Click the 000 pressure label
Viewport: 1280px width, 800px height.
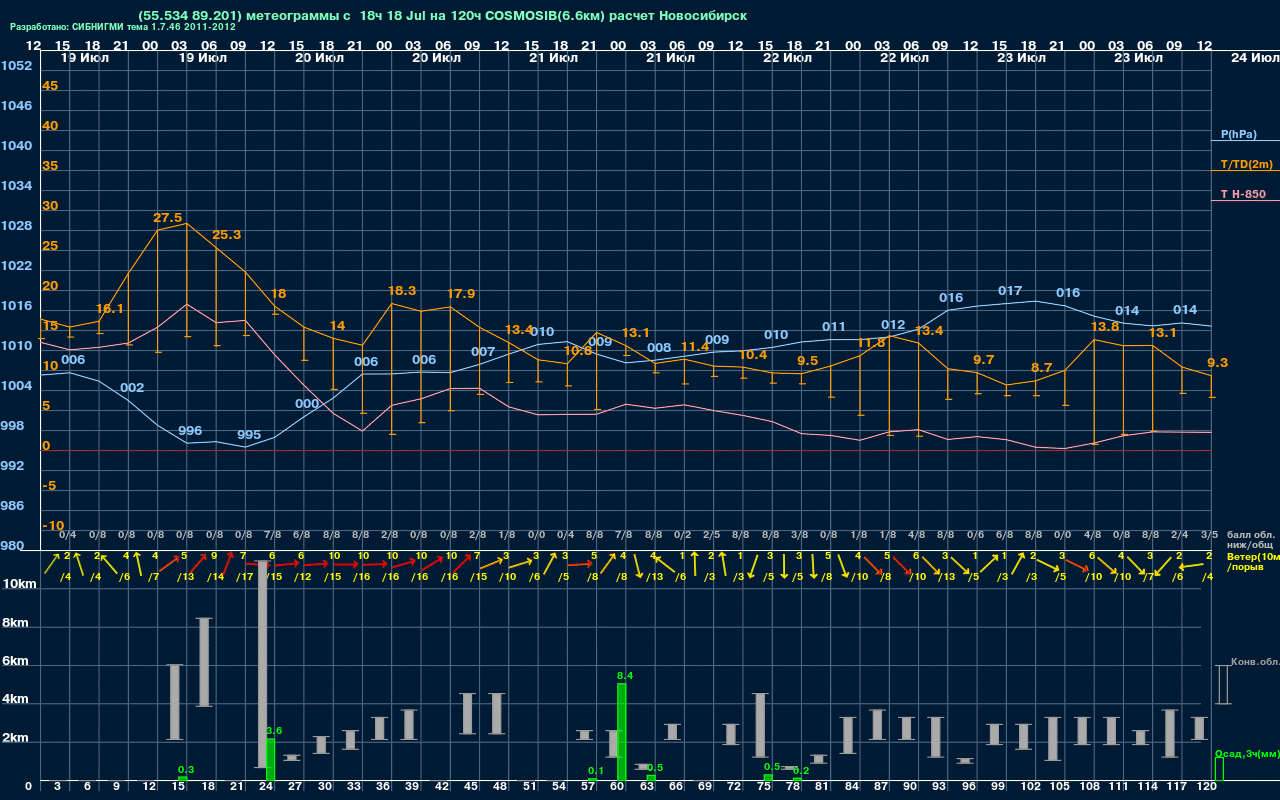coord(307,404)
